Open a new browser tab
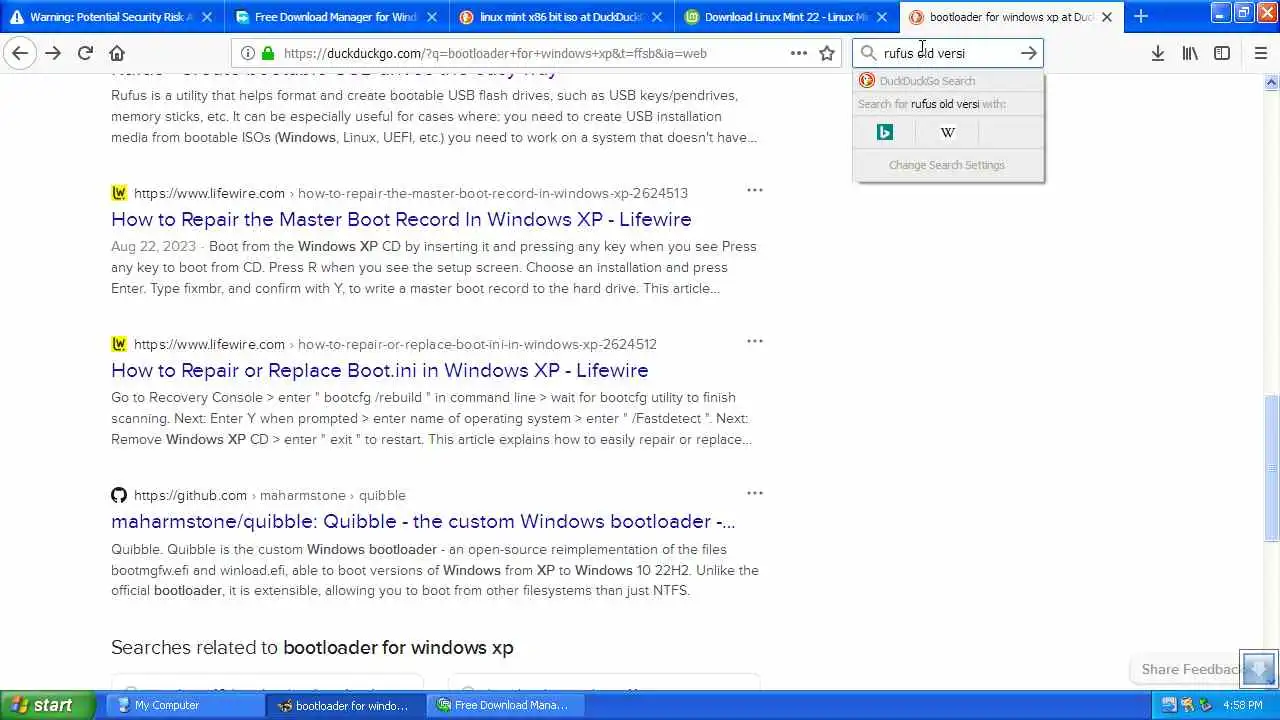Viewport: 1280px width, 720px height. click(1141, 16)
